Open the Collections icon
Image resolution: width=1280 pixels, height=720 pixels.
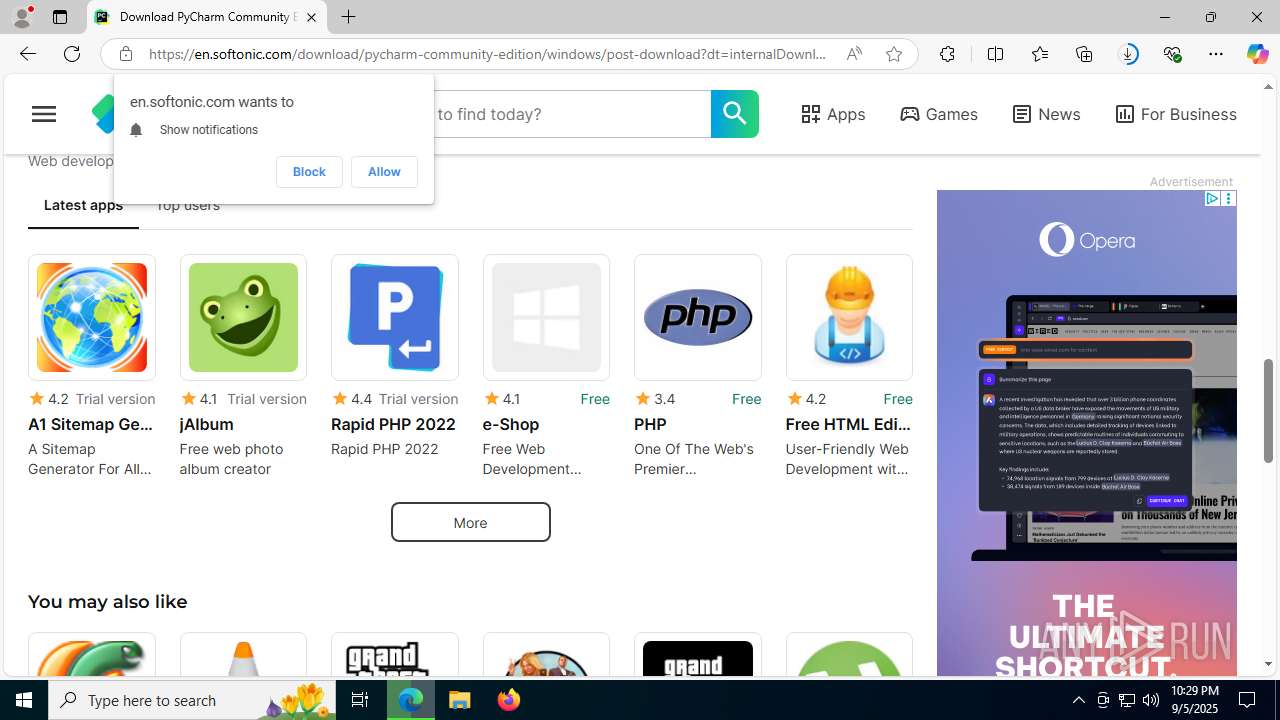click(1084, 54)
